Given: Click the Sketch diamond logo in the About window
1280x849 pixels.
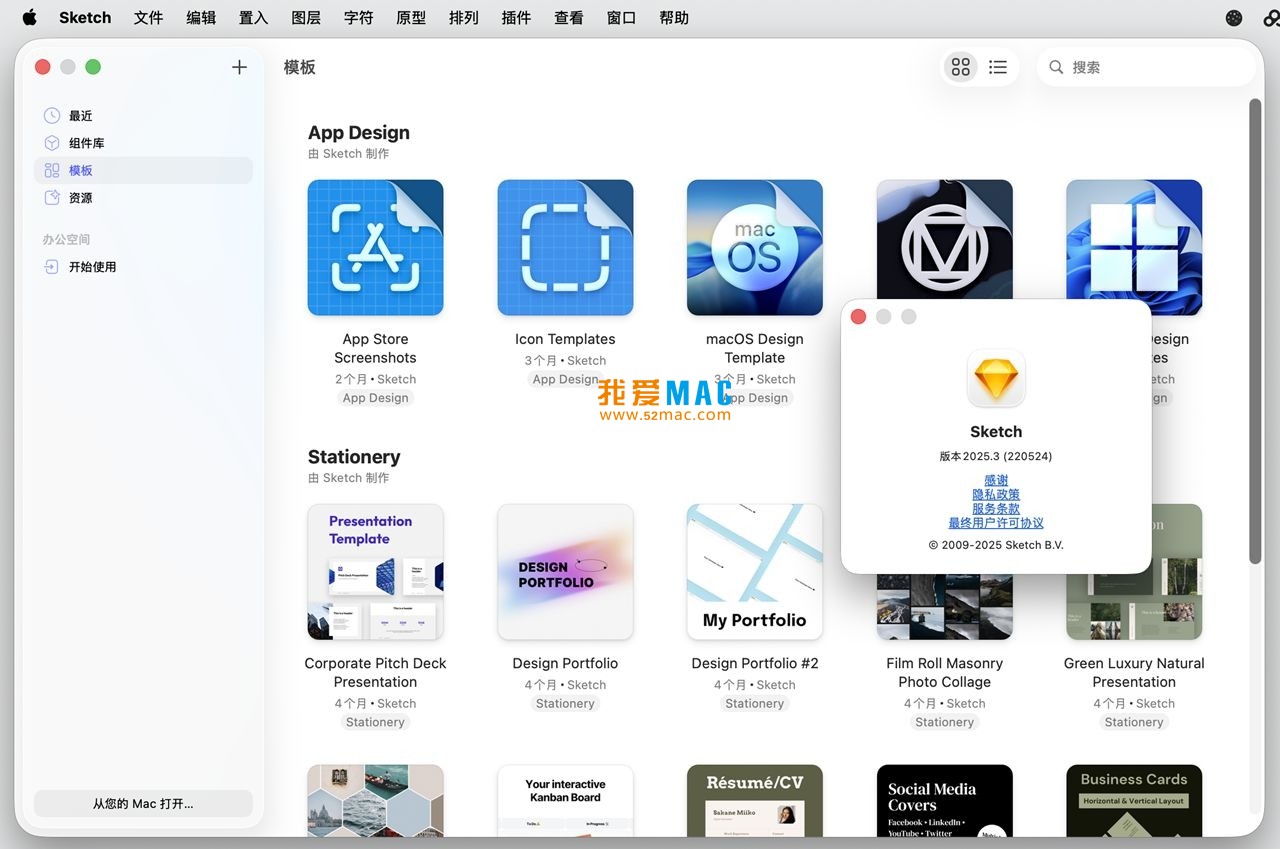Looking at the screenshot, I should click(996, 379).
